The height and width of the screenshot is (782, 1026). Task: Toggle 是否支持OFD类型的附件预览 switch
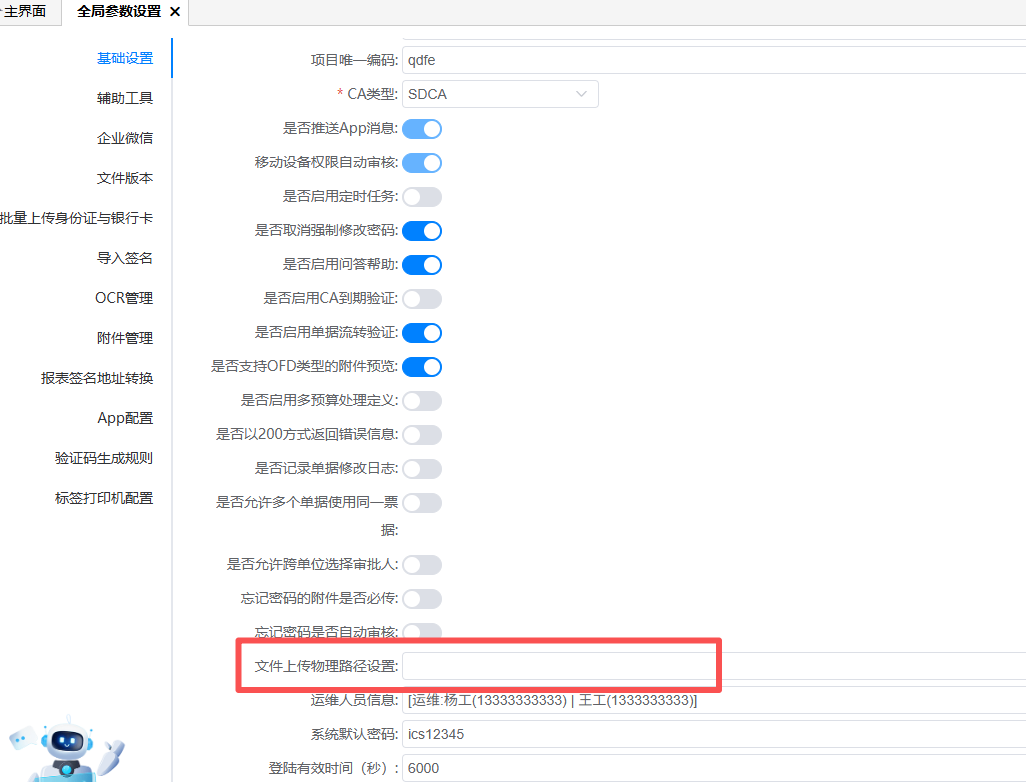tap(422, 367)
